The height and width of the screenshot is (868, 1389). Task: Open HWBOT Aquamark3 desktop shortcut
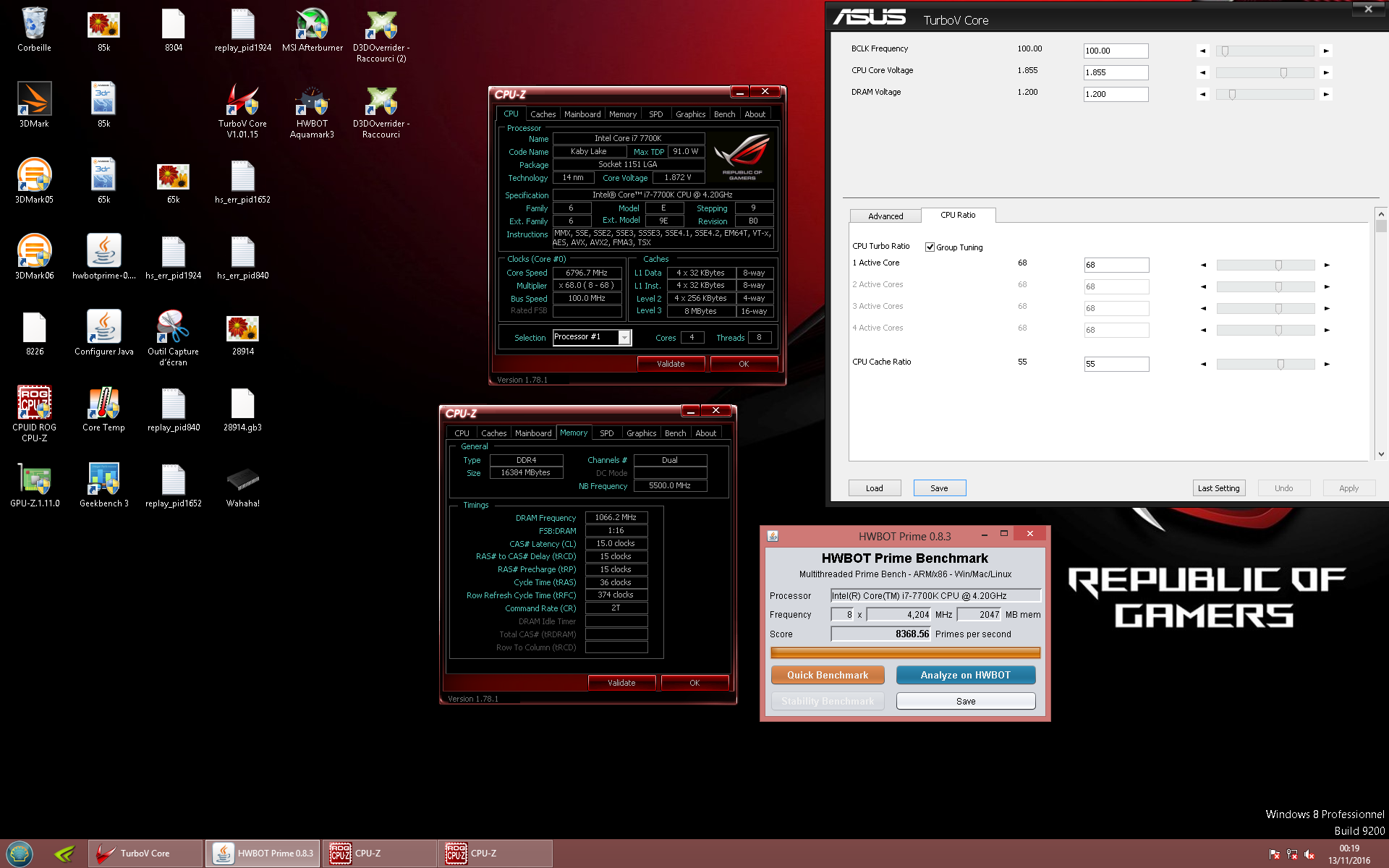(x=312, y=110)
